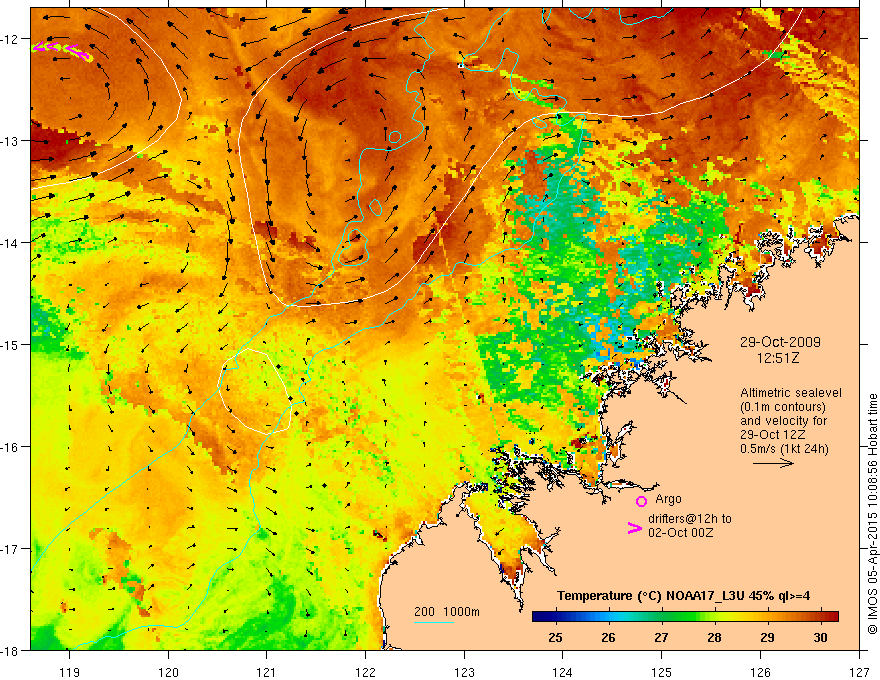Click the '200 1000m' depth contour label
Screen dimensions: 880x680
(447, 612)
